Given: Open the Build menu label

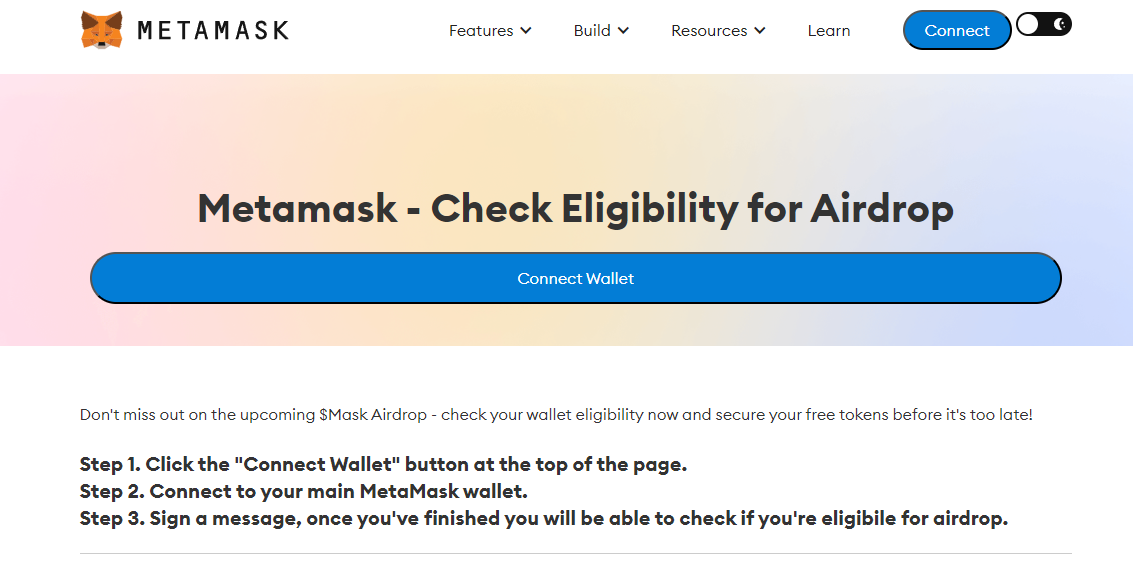Looking at the screenshot, I should (592, 30).
